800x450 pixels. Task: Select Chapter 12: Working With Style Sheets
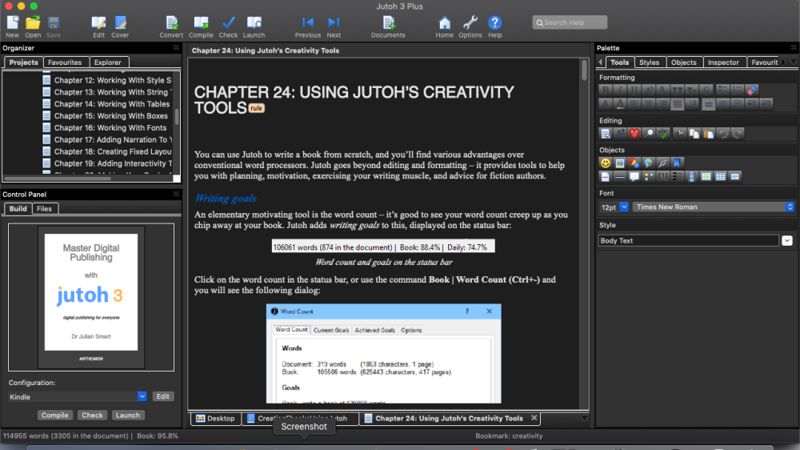click(x=113, y=80)
